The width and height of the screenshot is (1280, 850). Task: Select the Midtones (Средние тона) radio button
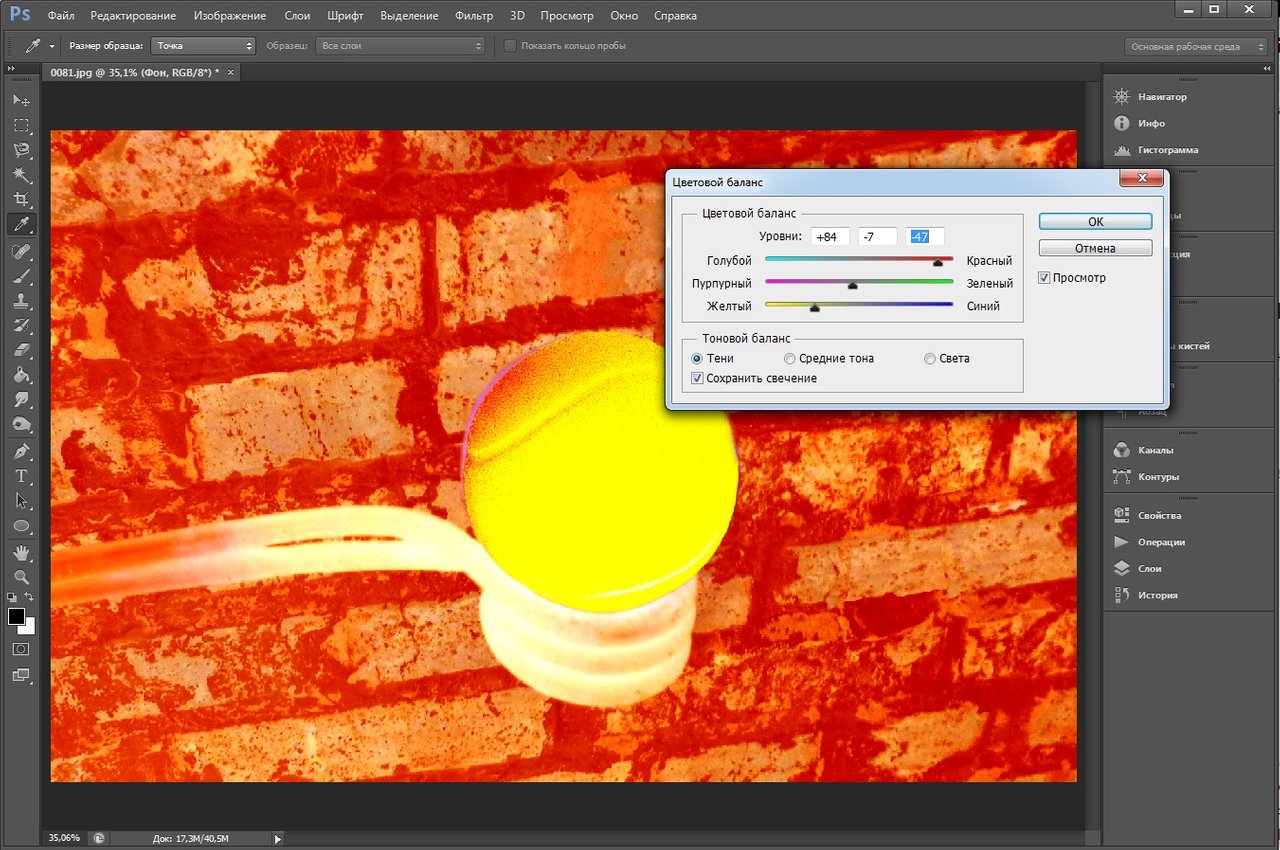[x=790, y=358]
